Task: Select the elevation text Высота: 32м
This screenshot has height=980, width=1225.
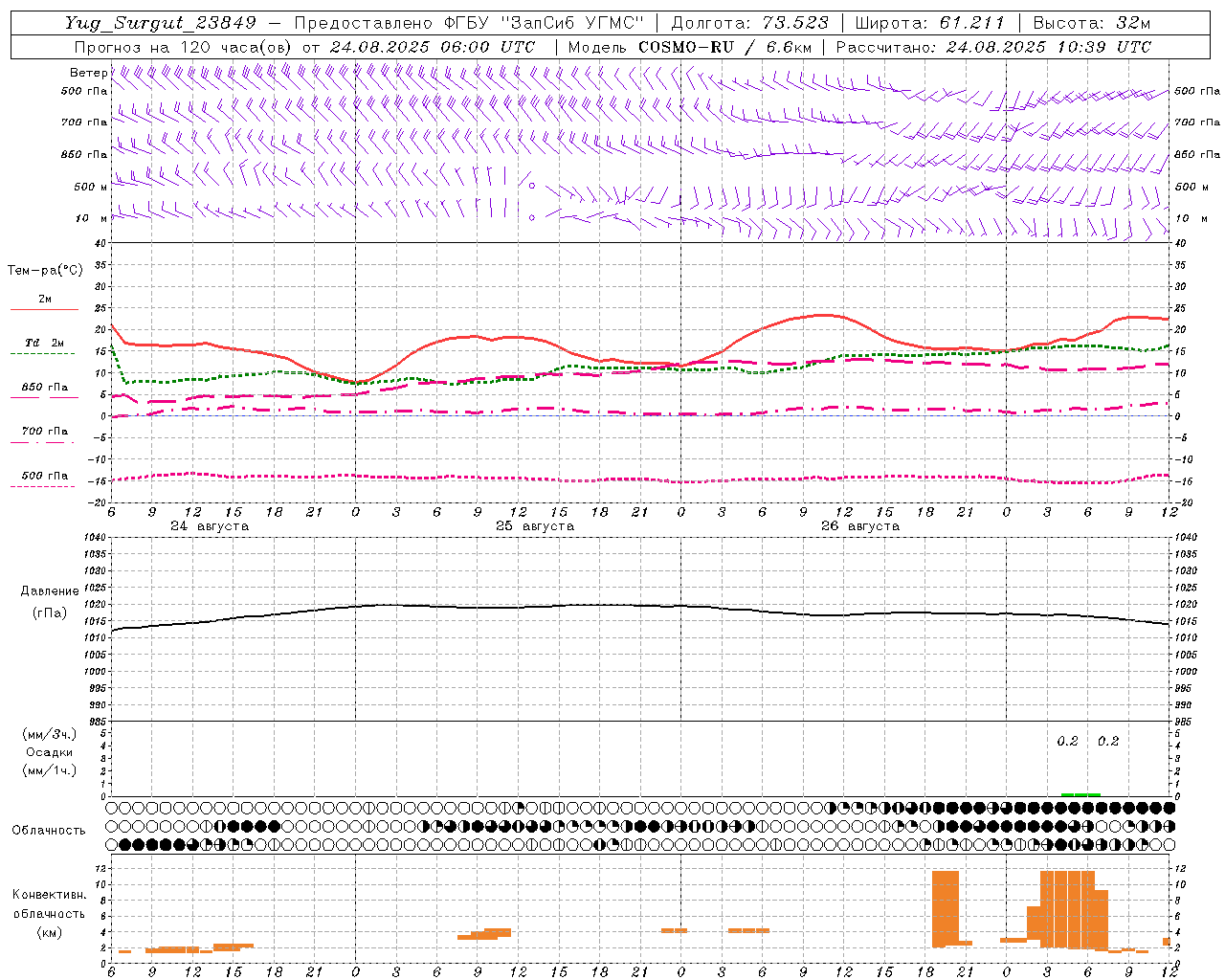Action: tap(1091, 23)
